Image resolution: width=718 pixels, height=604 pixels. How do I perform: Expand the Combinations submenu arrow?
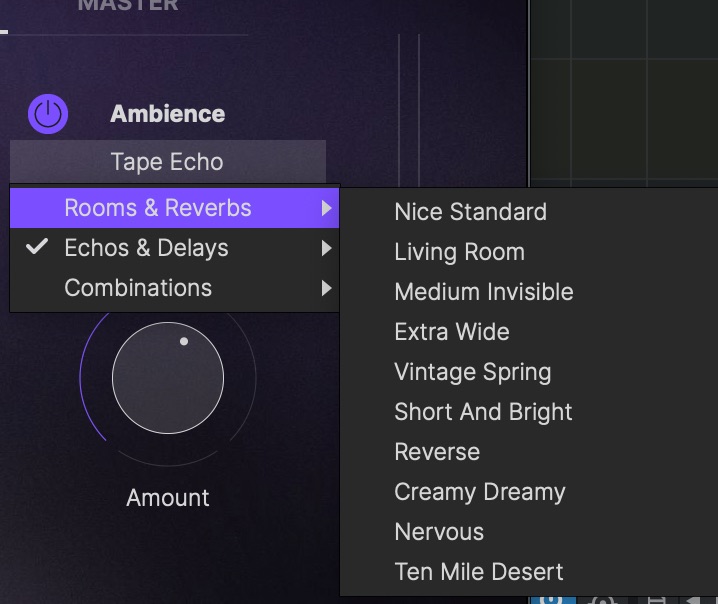click(326, 289)
